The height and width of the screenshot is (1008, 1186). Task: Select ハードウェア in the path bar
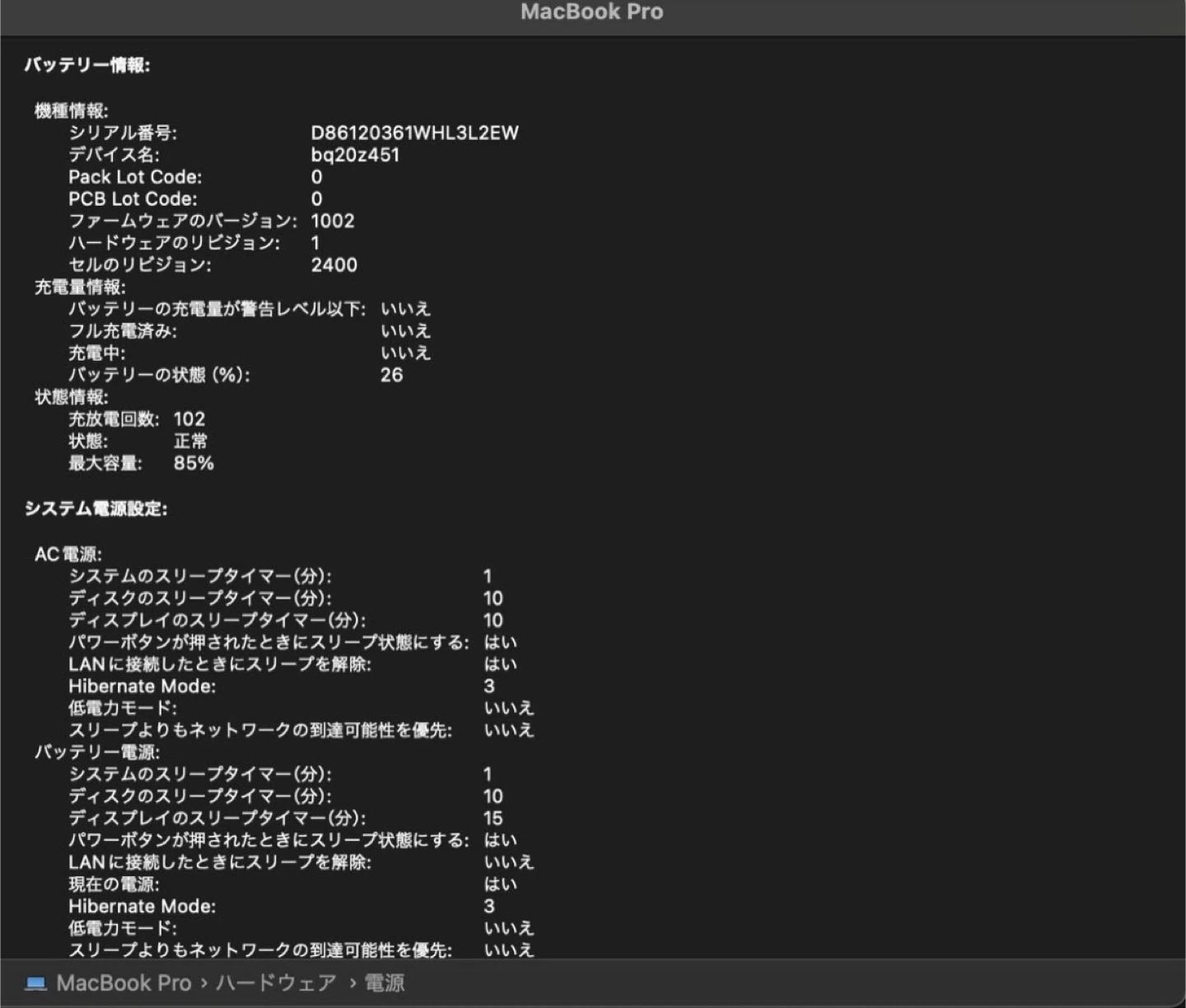coord(276,983)
